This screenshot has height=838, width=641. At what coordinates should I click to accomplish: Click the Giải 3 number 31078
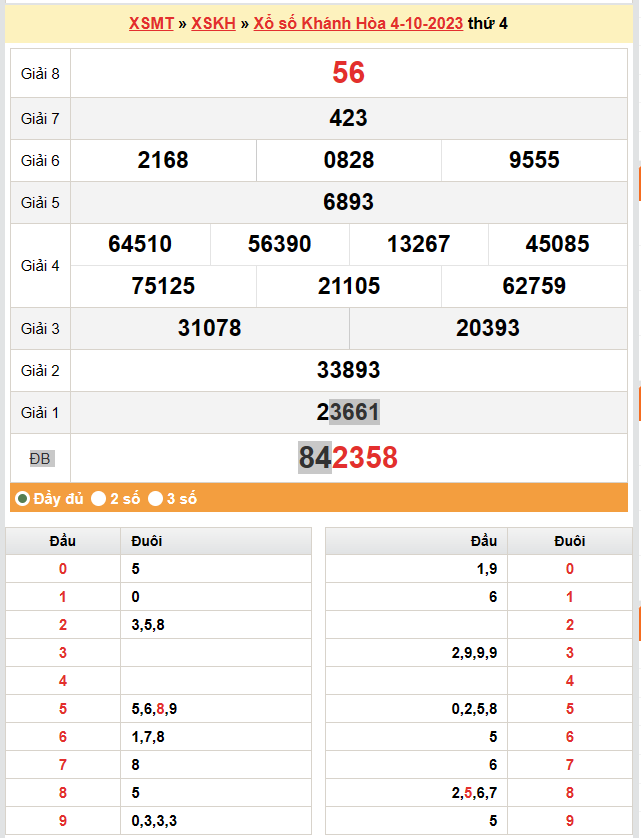point(209,328)
